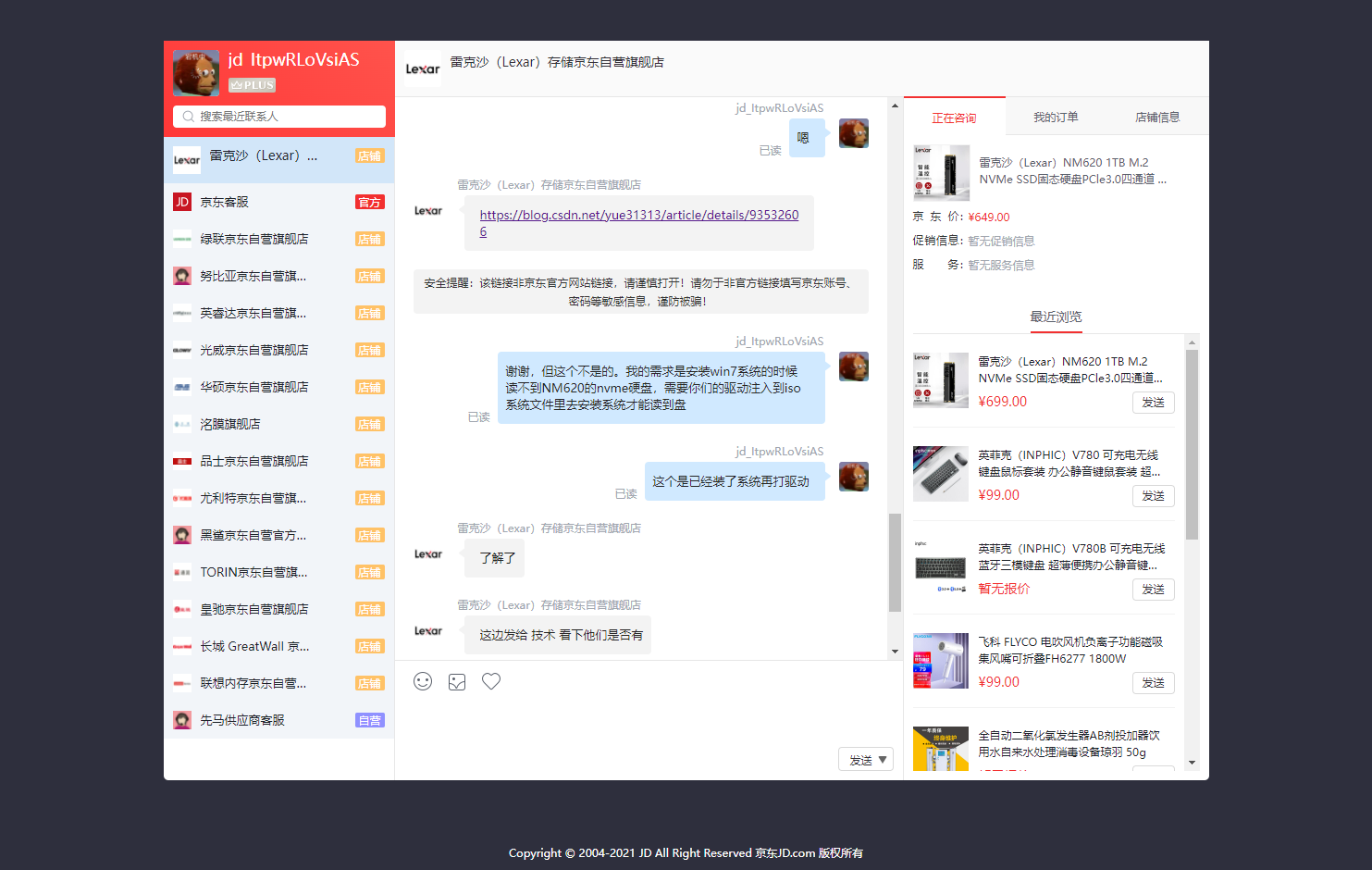Send the INPHIC V780 keyboard item
This screenshot has height=870, width=1372.
tap(1154, 496)
